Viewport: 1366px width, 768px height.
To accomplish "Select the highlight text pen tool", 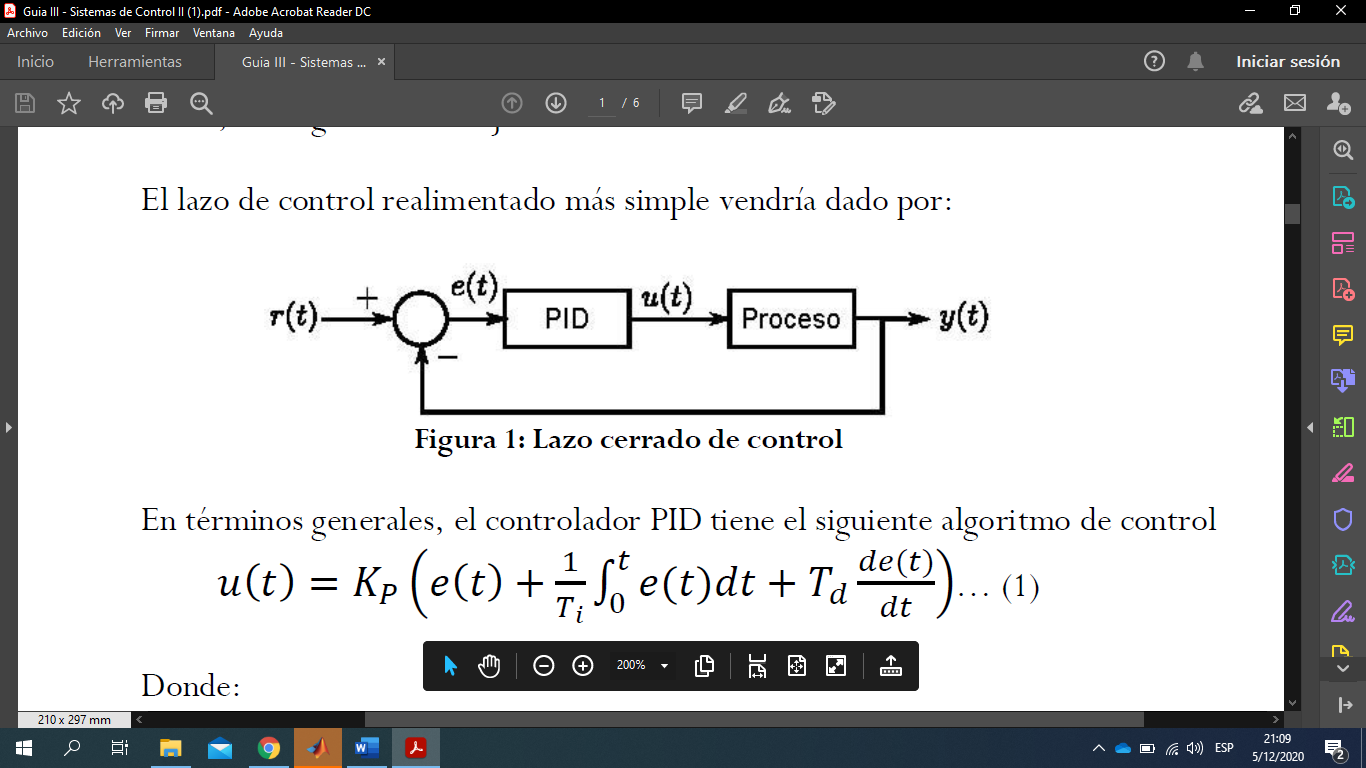I will pyautogui.click(x=735, y=103).
